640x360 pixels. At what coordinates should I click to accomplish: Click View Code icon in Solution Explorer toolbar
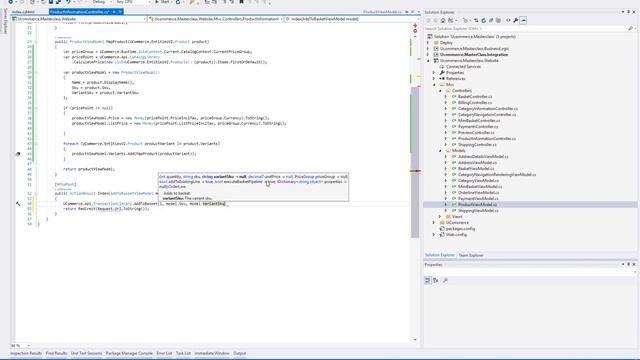pyautogui.click(x=508, y=20)
